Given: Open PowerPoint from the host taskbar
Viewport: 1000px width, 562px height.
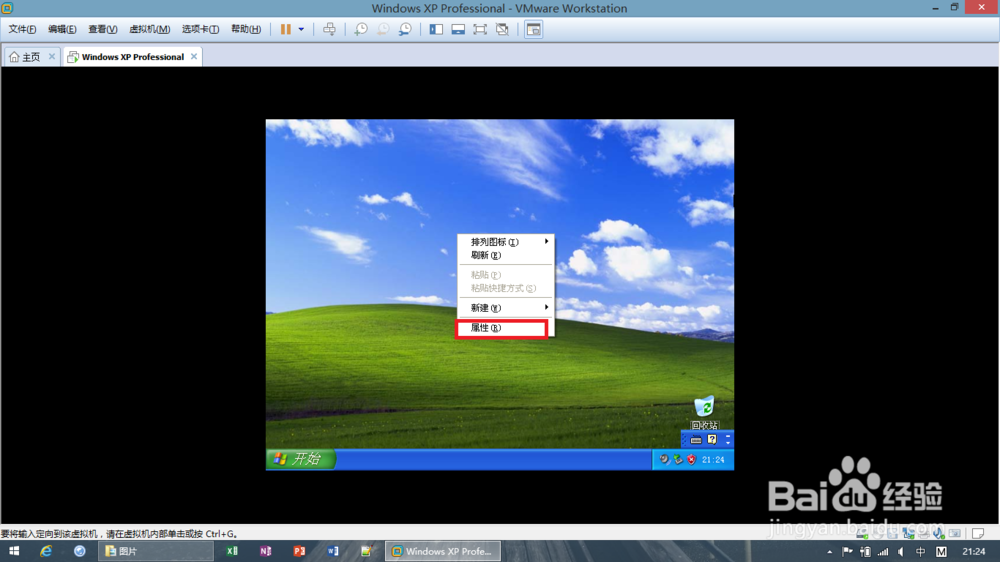Looking at the screenshot, I should (x=299, y=551).
